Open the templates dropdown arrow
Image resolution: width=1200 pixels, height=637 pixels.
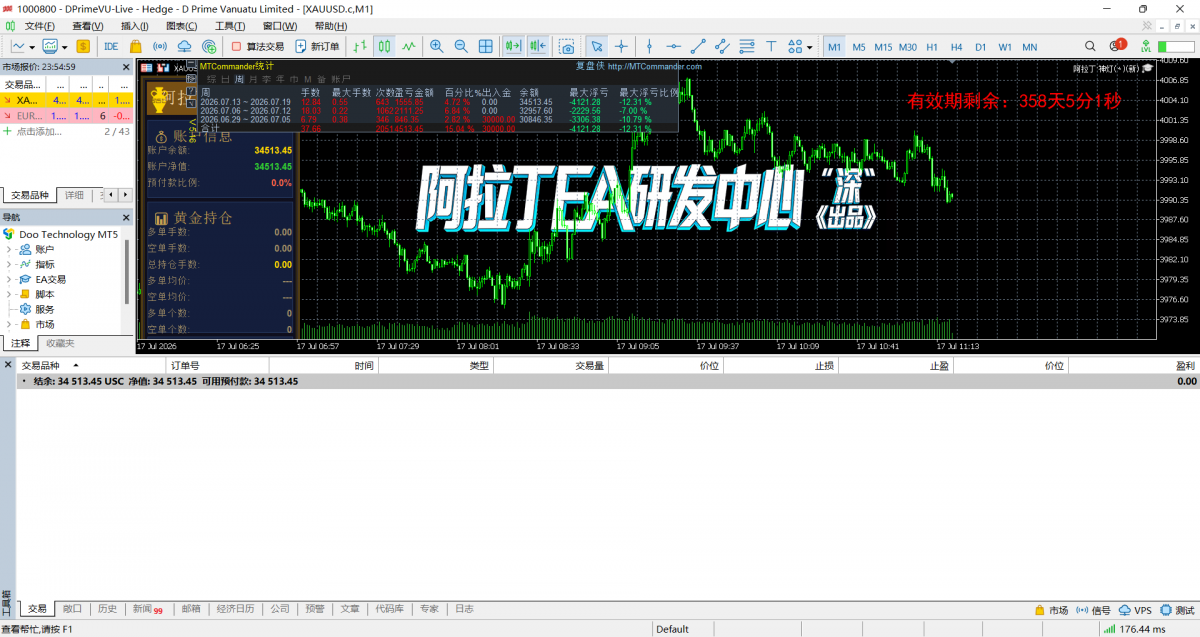point(65,46)
